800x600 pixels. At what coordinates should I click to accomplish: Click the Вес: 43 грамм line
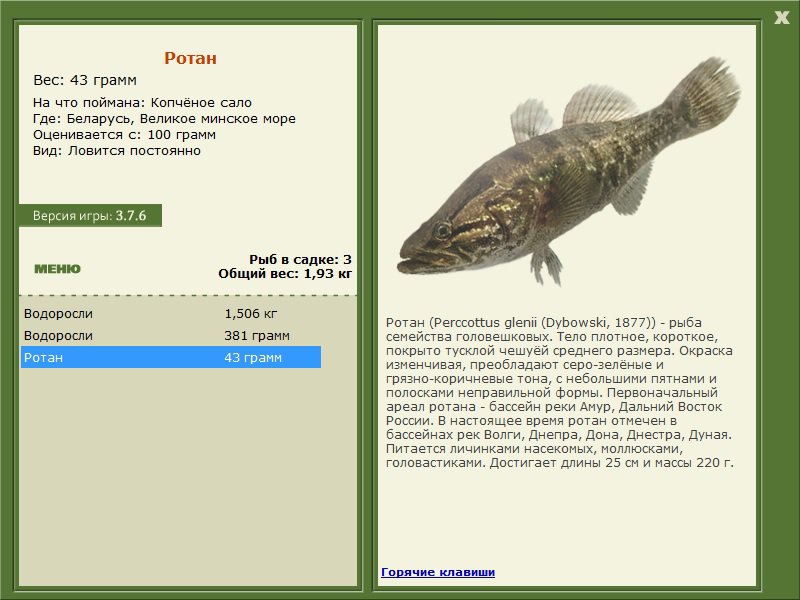coord(85,80)
